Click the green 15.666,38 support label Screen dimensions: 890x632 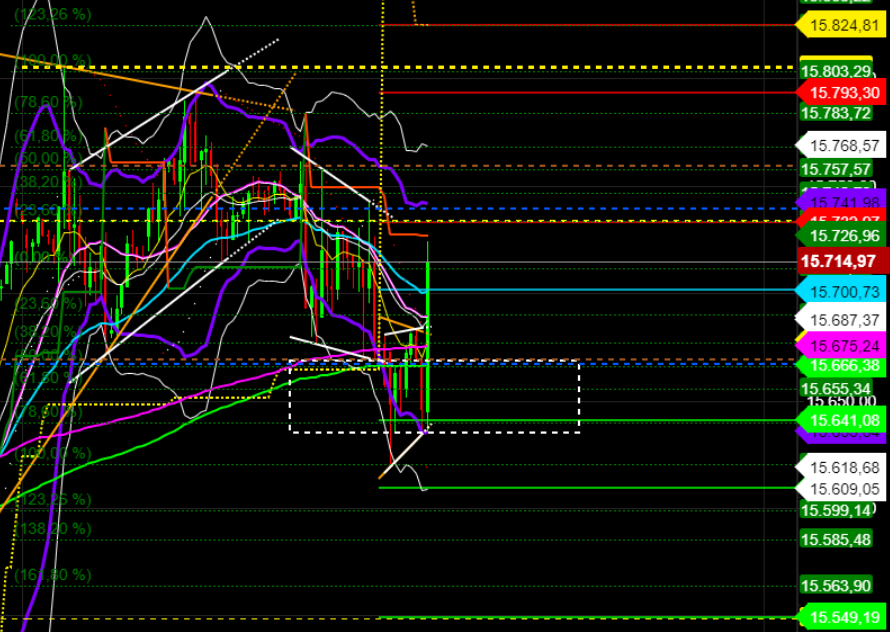[843, 366]
